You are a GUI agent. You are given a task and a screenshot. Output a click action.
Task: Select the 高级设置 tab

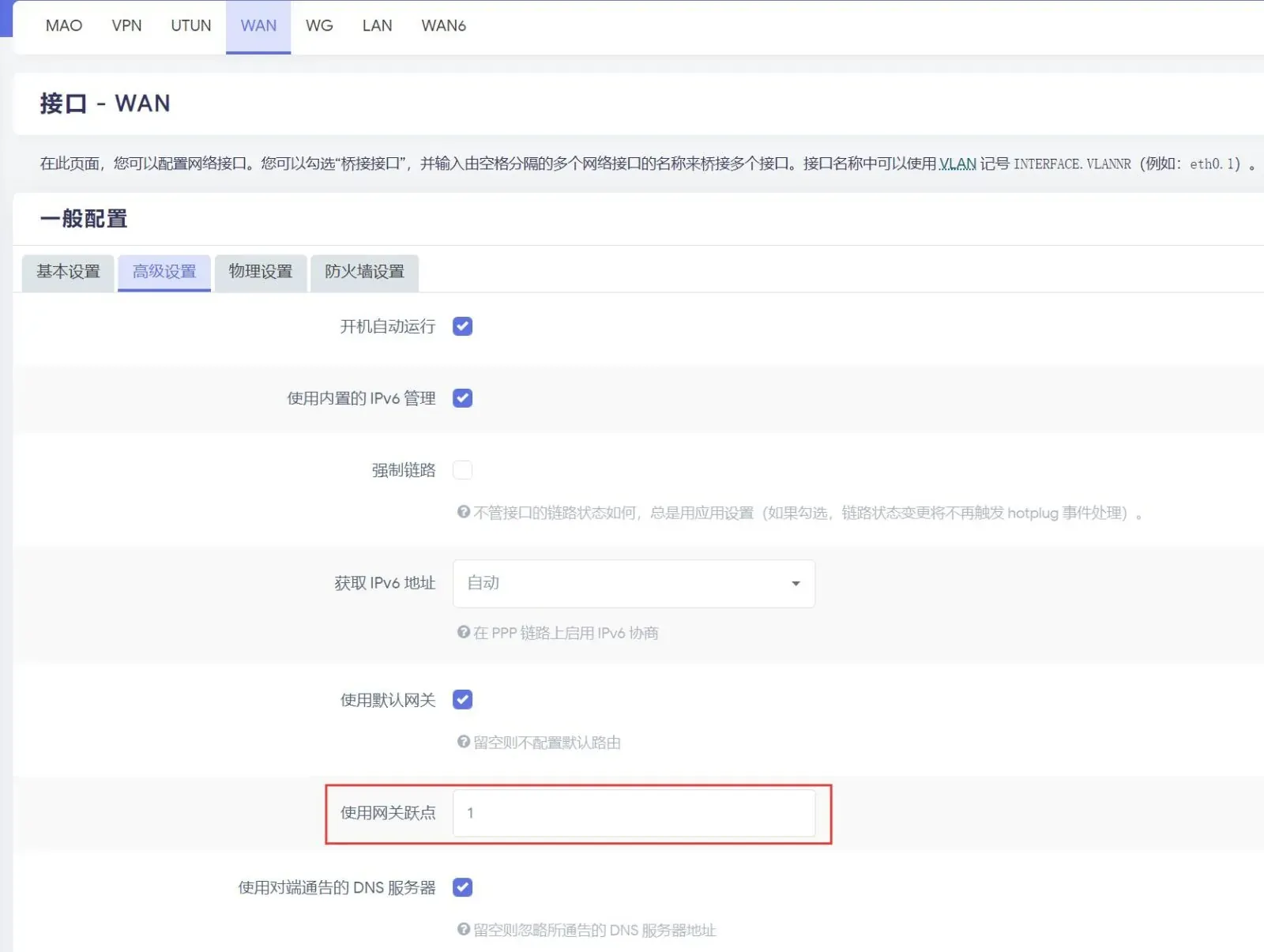(x=164, y=273)
